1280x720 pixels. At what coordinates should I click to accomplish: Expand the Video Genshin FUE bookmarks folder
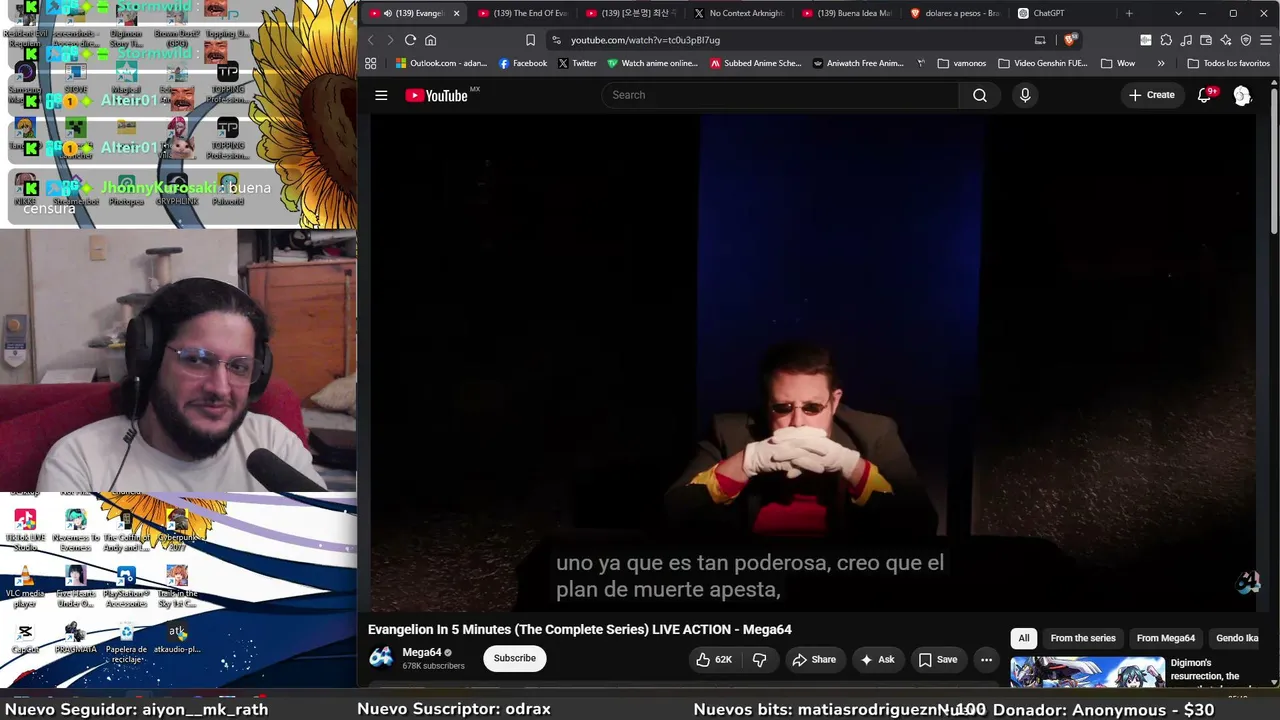(x=1043, y=63)
